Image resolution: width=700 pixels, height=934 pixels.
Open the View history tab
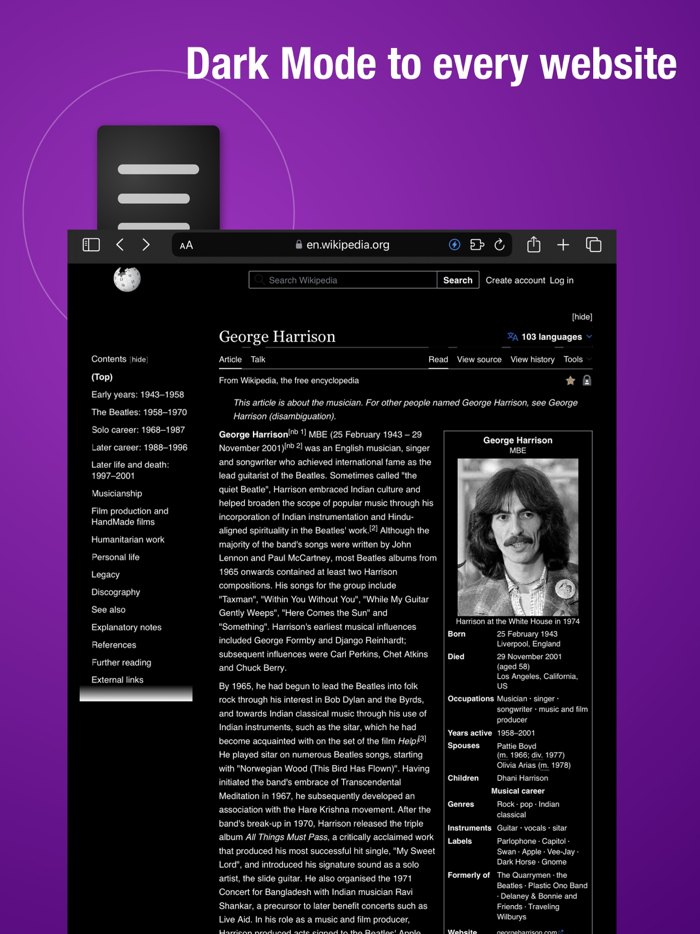(x=533, y=359)
